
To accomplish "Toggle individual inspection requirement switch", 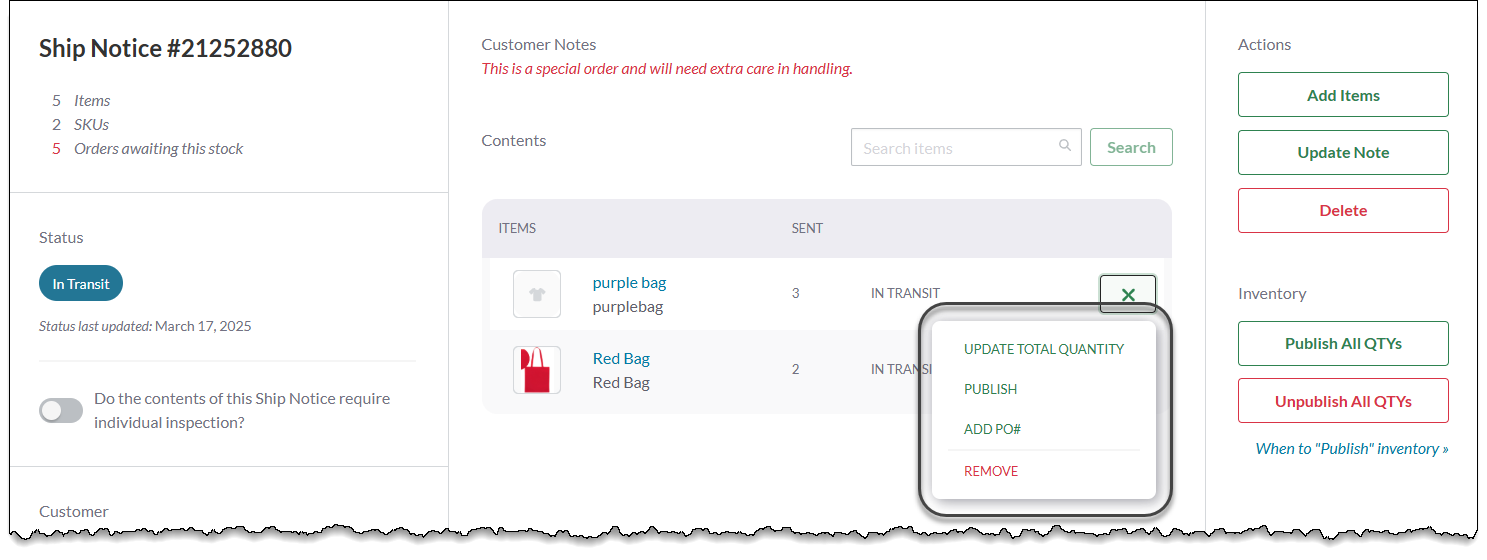I will [61, 410].
